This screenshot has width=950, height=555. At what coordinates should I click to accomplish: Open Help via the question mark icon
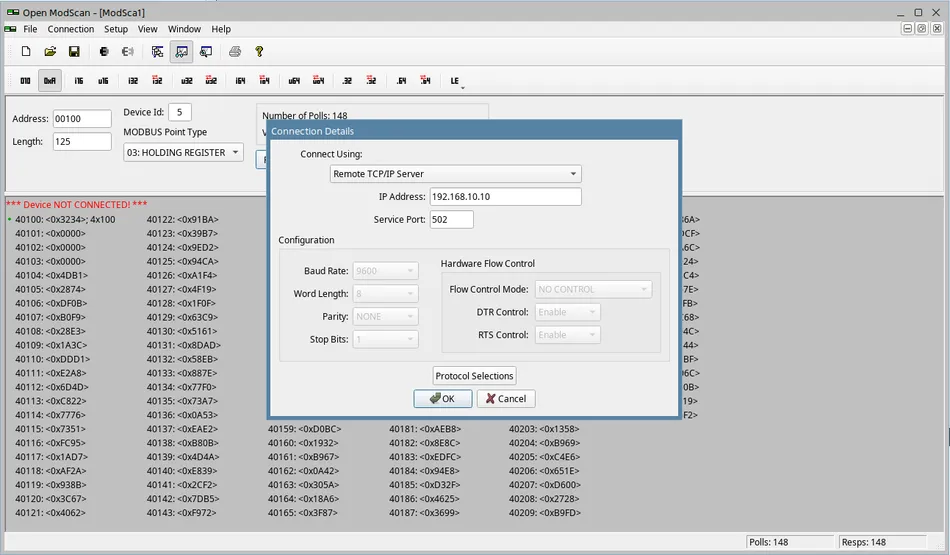259,52
